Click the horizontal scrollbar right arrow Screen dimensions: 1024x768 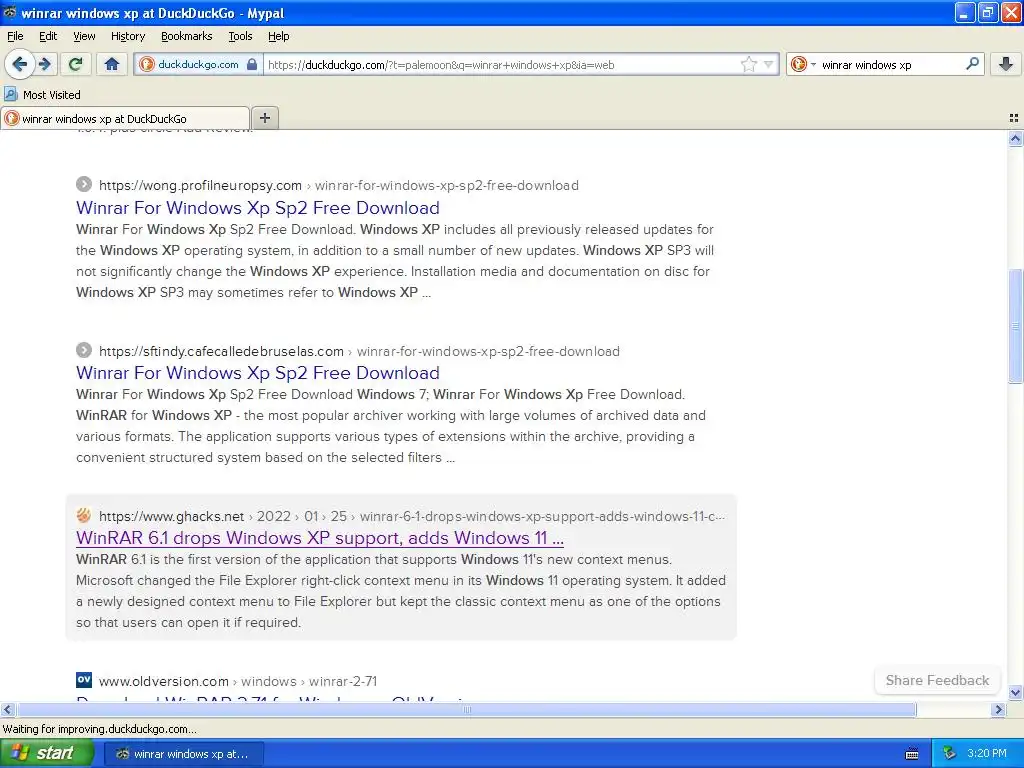click(x=998, y=709)
